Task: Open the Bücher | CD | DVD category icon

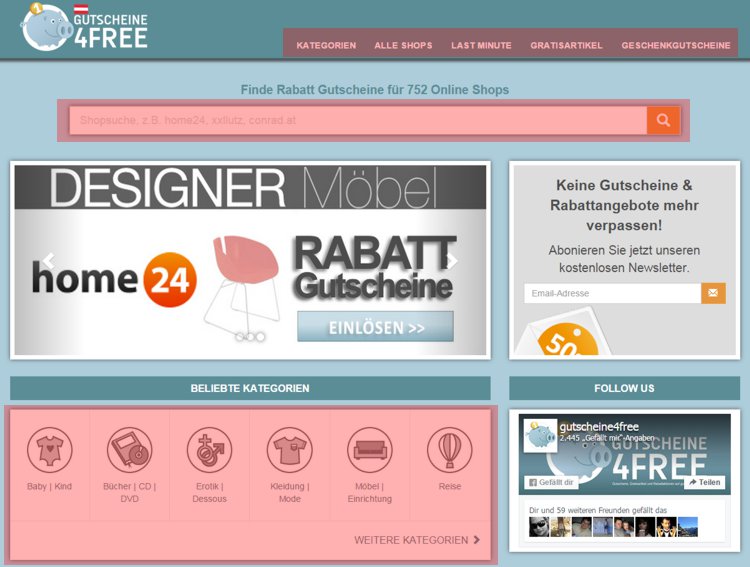Action: point(130,450)
